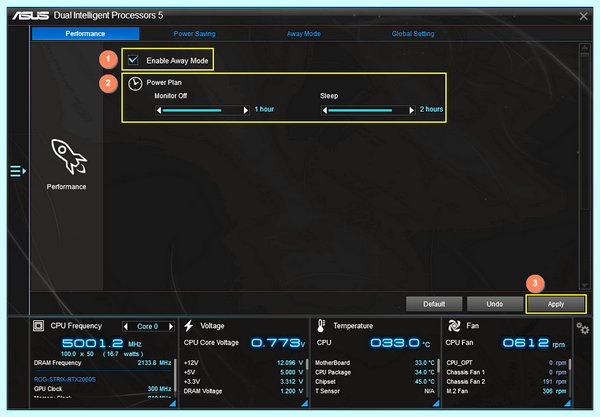Screen dimensions: 600x417
Task: Switch to the Away Mode tab
Action: click(x=303, y=34)
